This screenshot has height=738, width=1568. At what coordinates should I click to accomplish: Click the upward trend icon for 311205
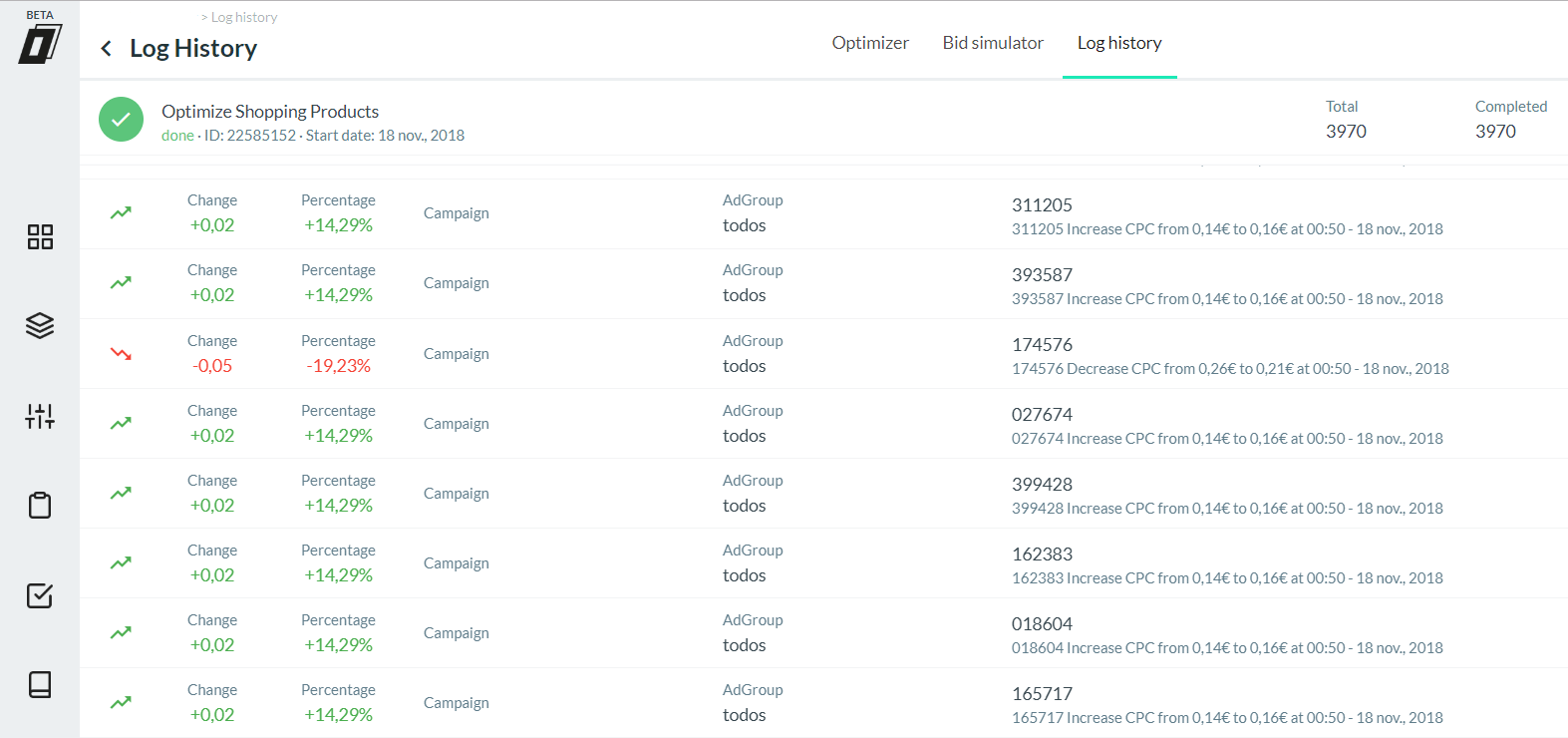click(121, 212)
